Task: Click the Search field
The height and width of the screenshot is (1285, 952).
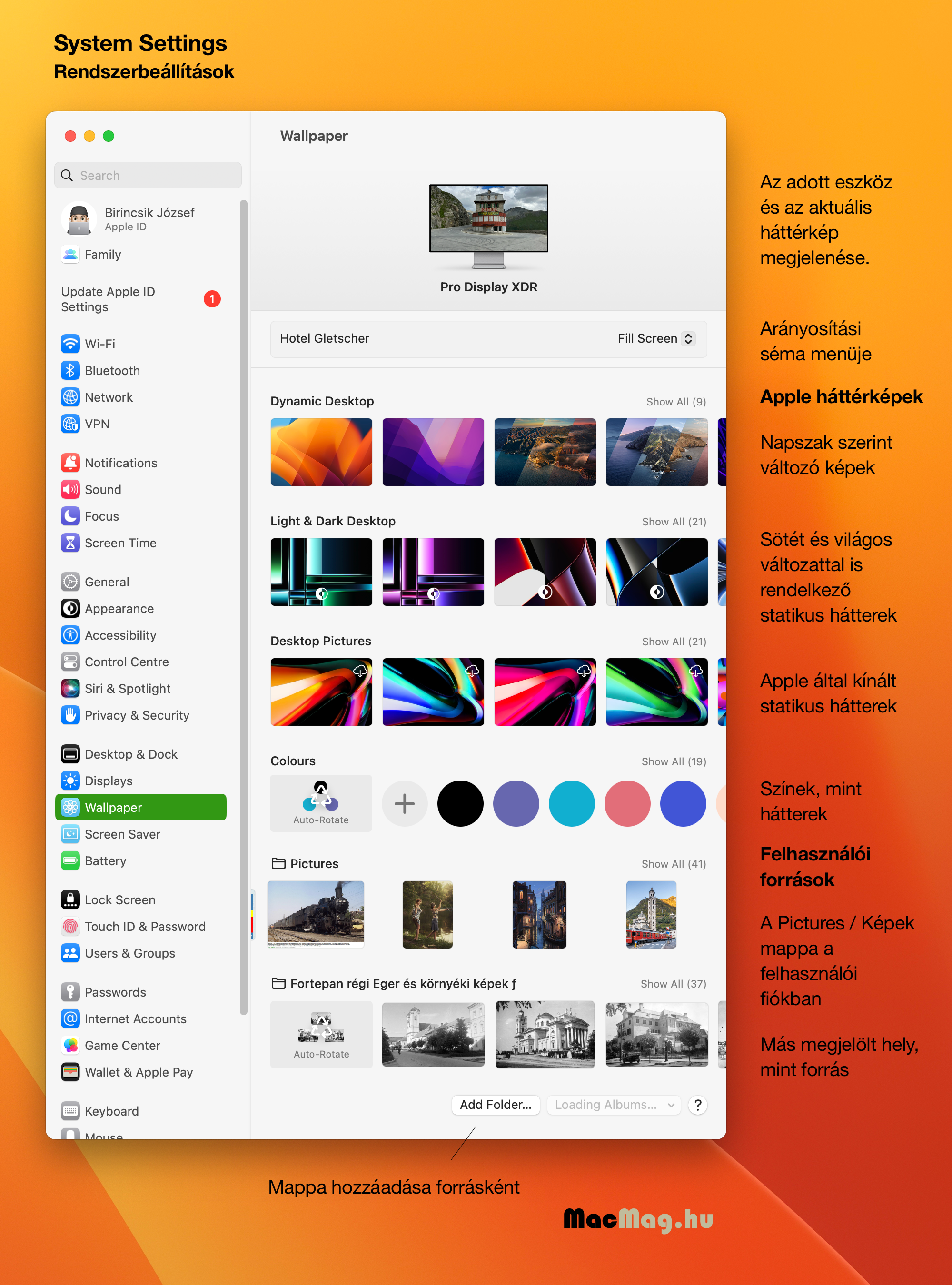Action: [x=148, y=175]
